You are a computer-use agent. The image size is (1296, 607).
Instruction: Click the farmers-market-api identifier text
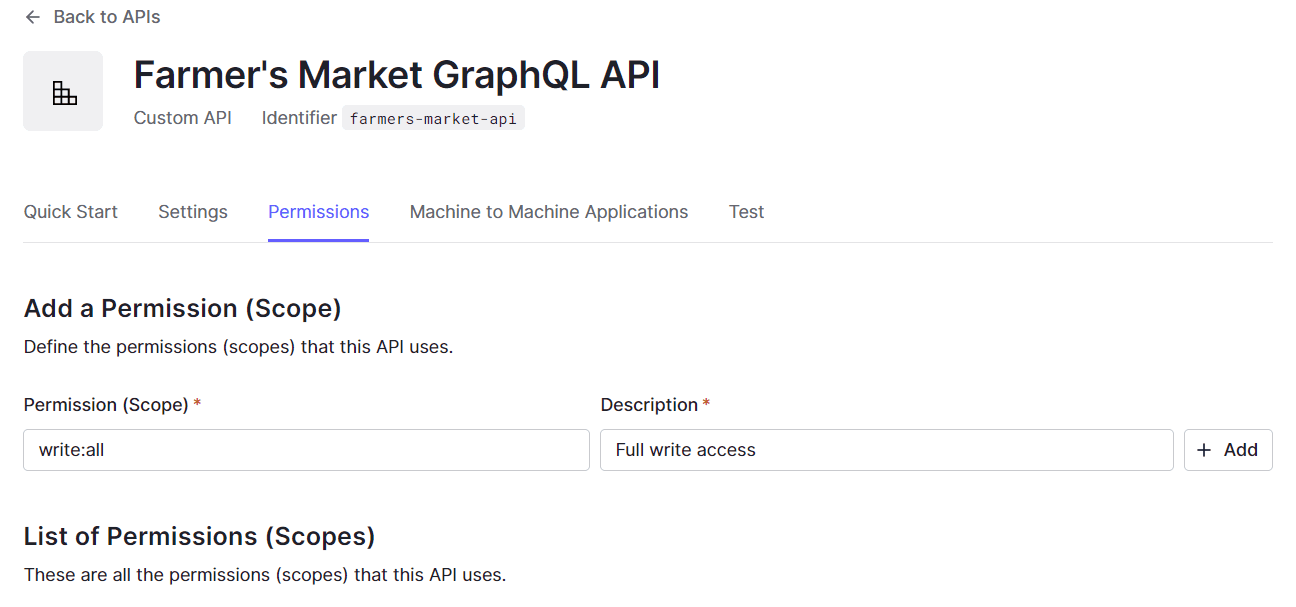pos(433,118)
